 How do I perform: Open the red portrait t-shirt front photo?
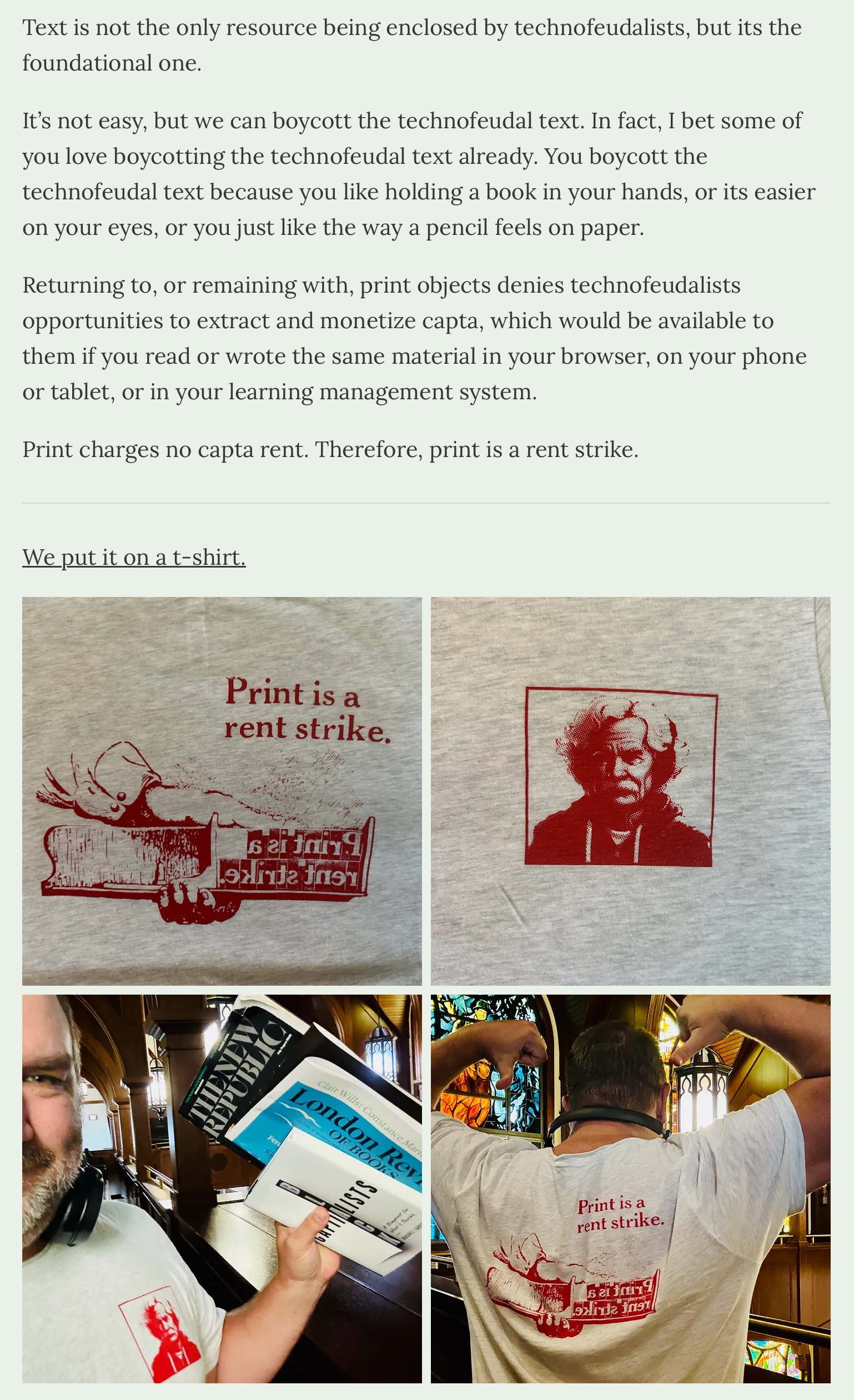click(631, 791)
